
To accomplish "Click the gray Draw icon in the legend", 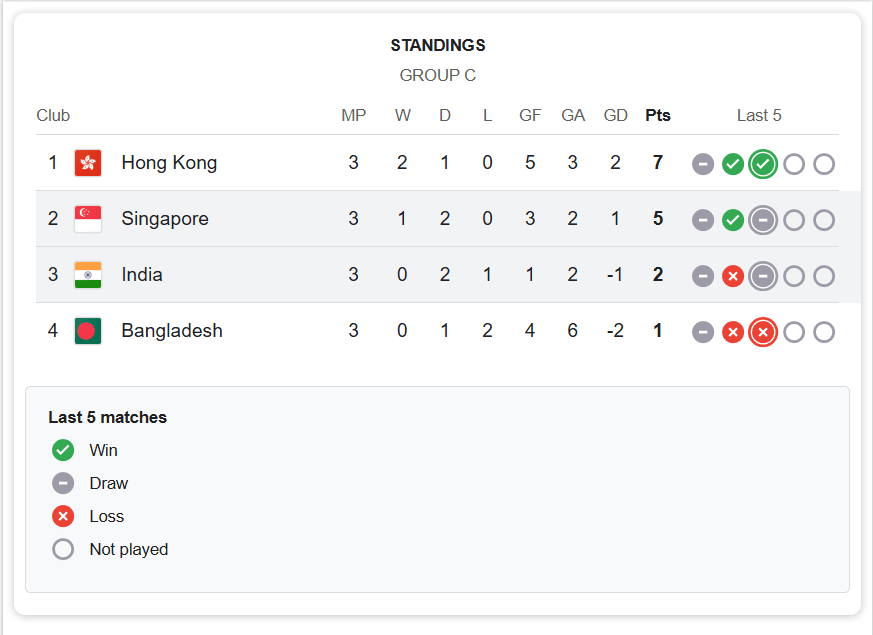I will coord(63,483).
